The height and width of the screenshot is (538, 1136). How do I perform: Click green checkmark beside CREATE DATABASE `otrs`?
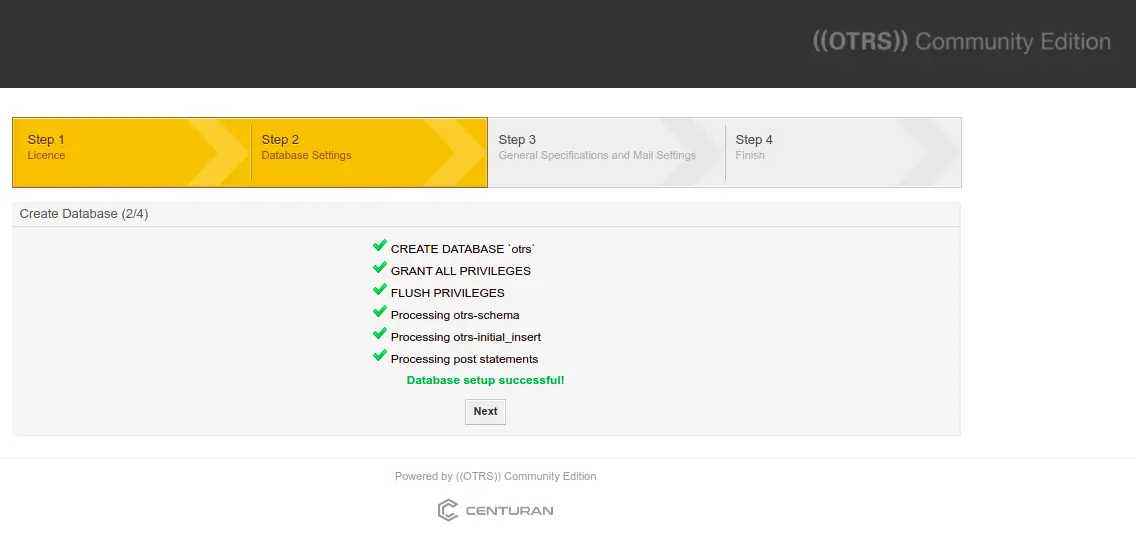pos(380,246)
